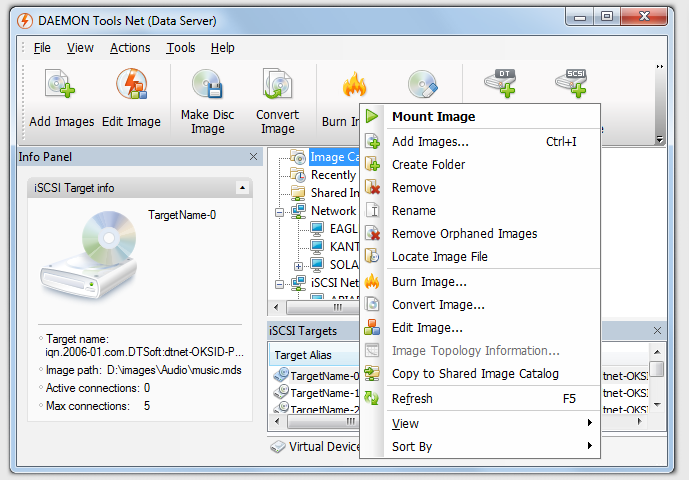Screen dimensions: 689x480
Task: Click the Virtual Devices drive icon
Action: click(x=278, y=447)
